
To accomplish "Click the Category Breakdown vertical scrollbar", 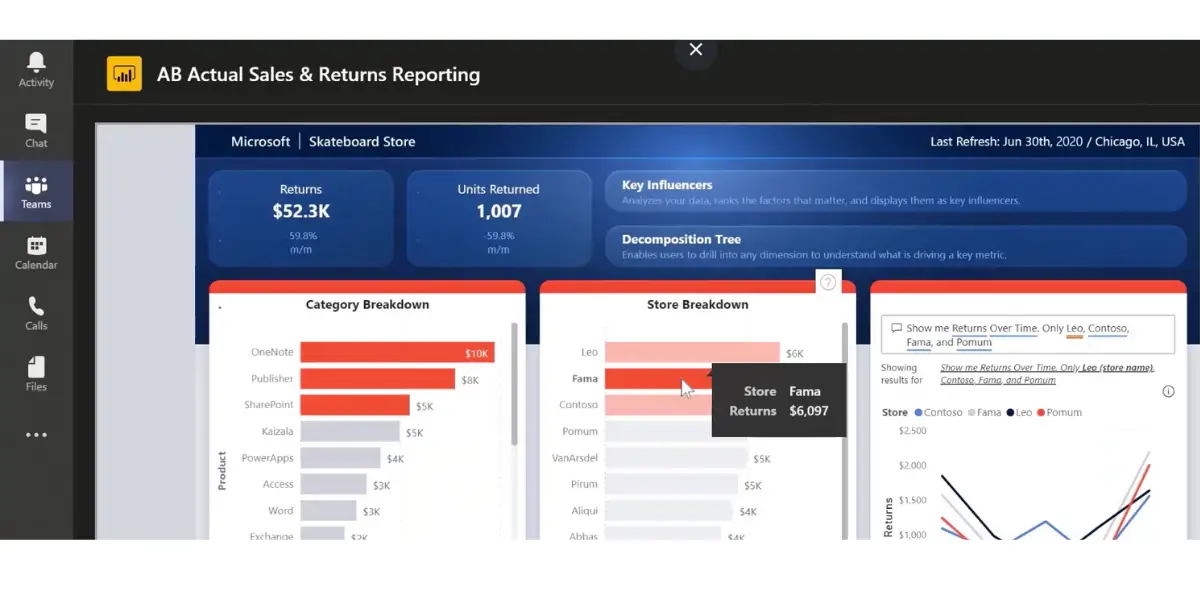I will (x=515, y=384).
